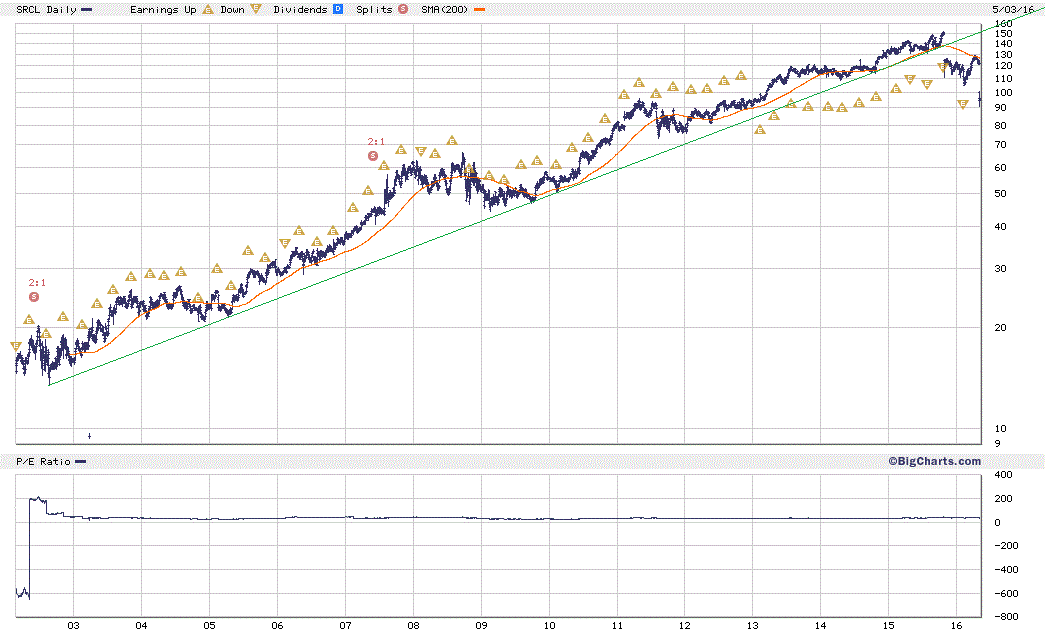Click the 100 price axis label
1045x635 pixels.
(1003, 93)
